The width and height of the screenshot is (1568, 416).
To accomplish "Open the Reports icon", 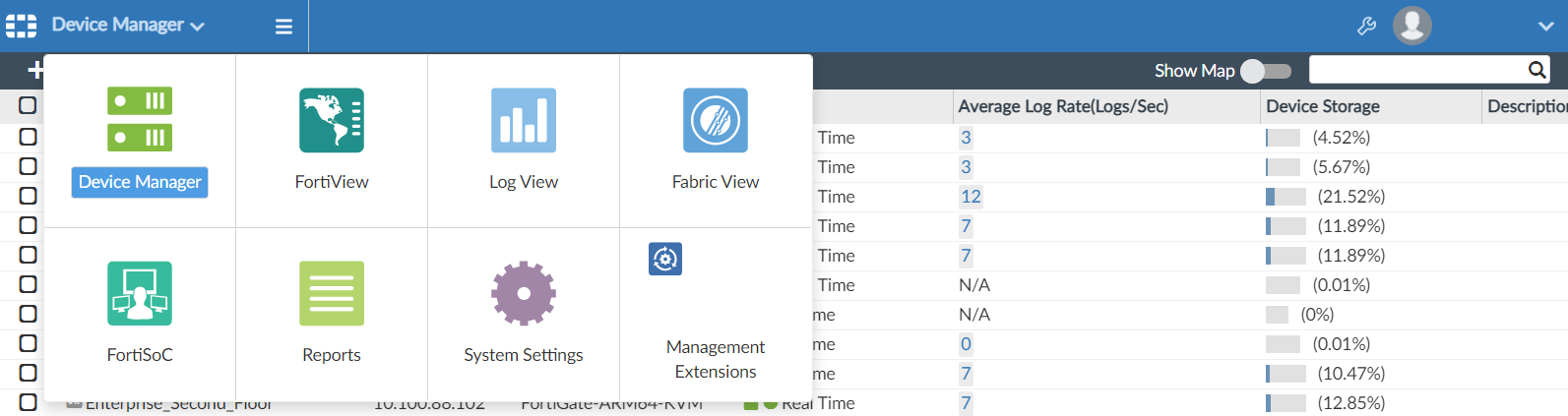I will pyautogui.click(x=332, y=293).
